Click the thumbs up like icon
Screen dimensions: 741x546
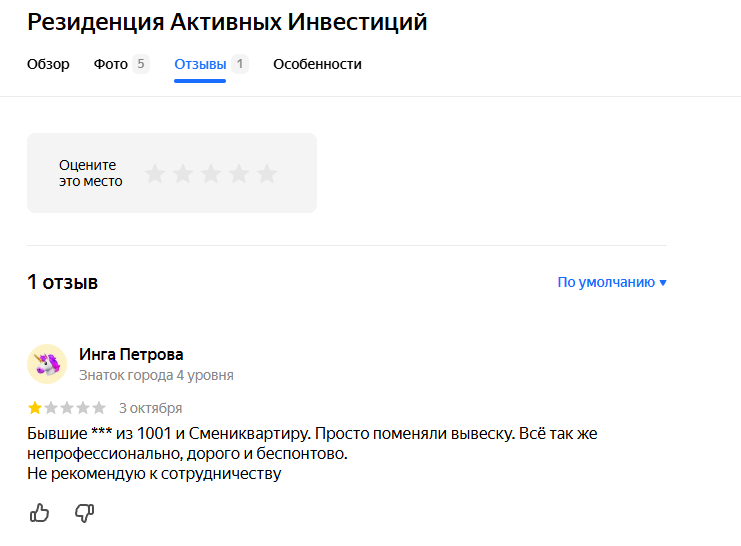(39, 513)
